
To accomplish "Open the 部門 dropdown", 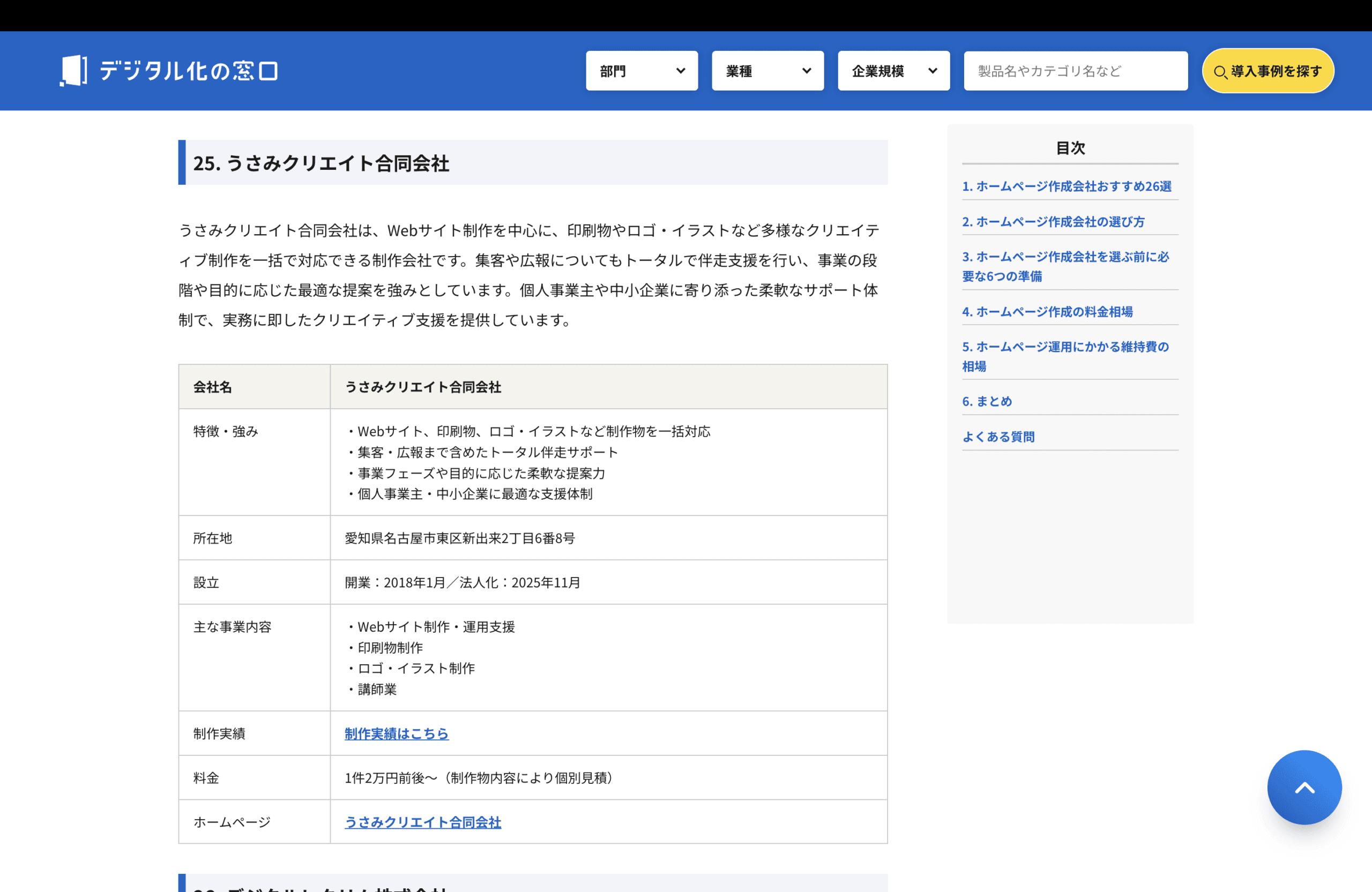I will pos(641,71).
